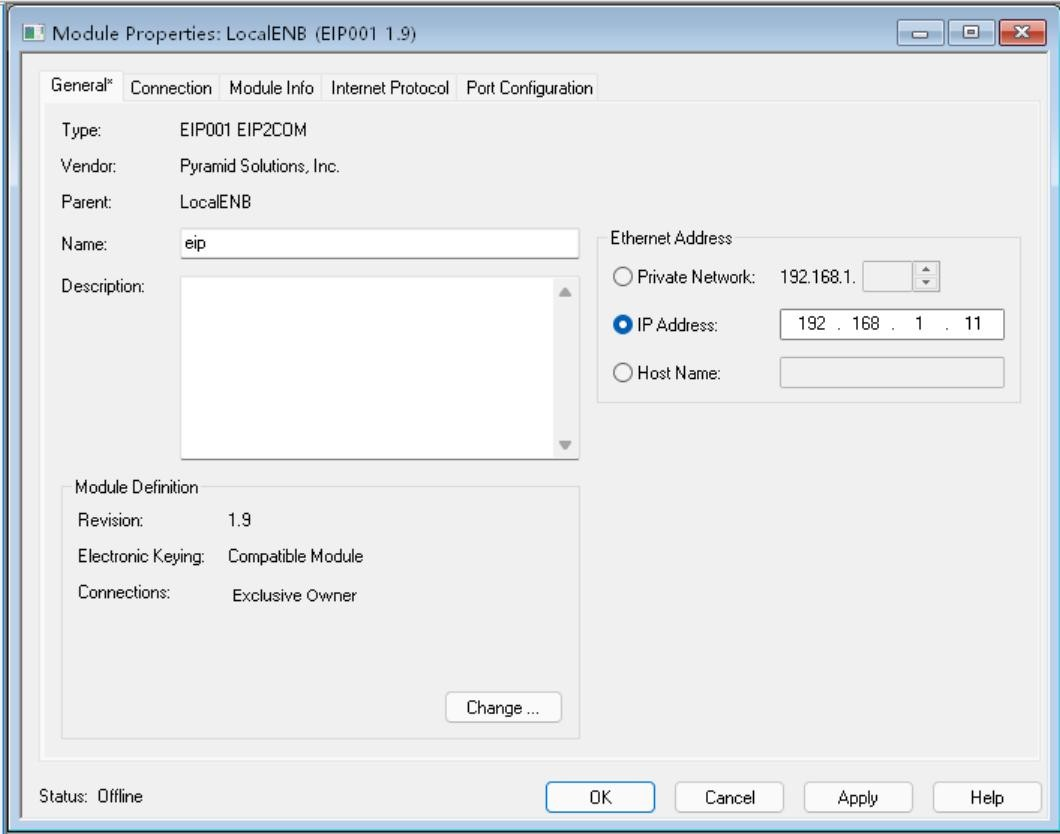Click the Parent value LocalENB
The image size is (1060, 834).
click(x=215, y=202)
